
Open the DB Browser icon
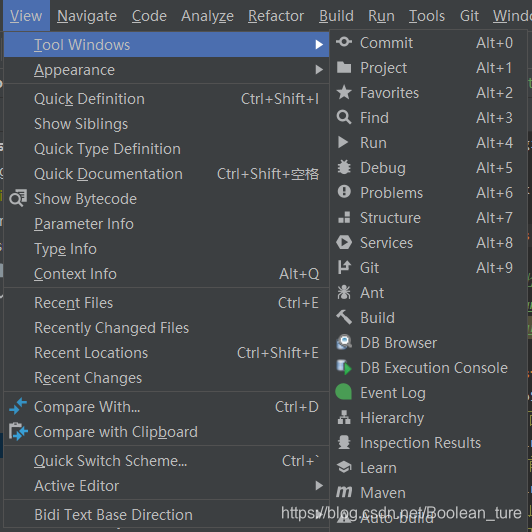click(x=344, y=342)
